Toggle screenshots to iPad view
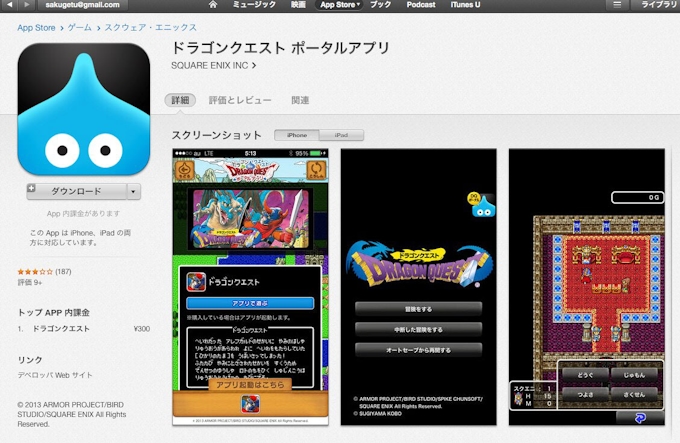The image size is (680, 443). pos(341,135)
